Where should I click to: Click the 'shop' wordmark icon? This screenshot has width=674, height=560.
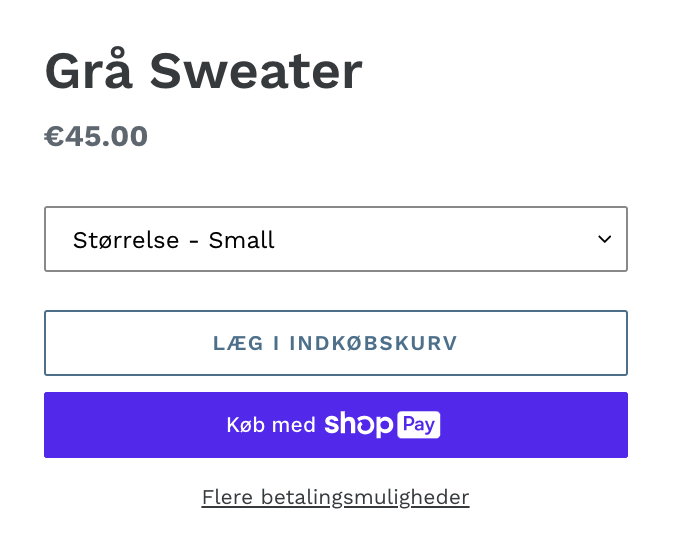tap(358, 425)
